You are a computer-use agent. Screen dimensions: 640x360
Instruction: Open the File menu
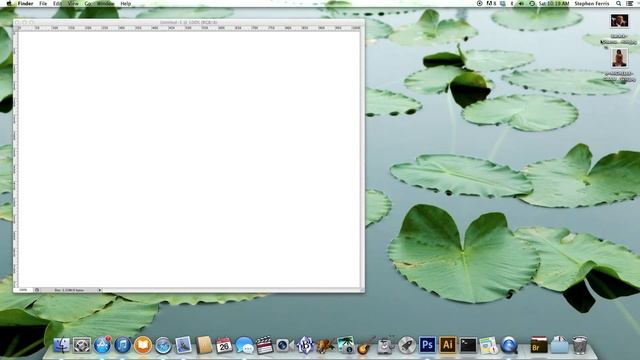tap(43, 3)
